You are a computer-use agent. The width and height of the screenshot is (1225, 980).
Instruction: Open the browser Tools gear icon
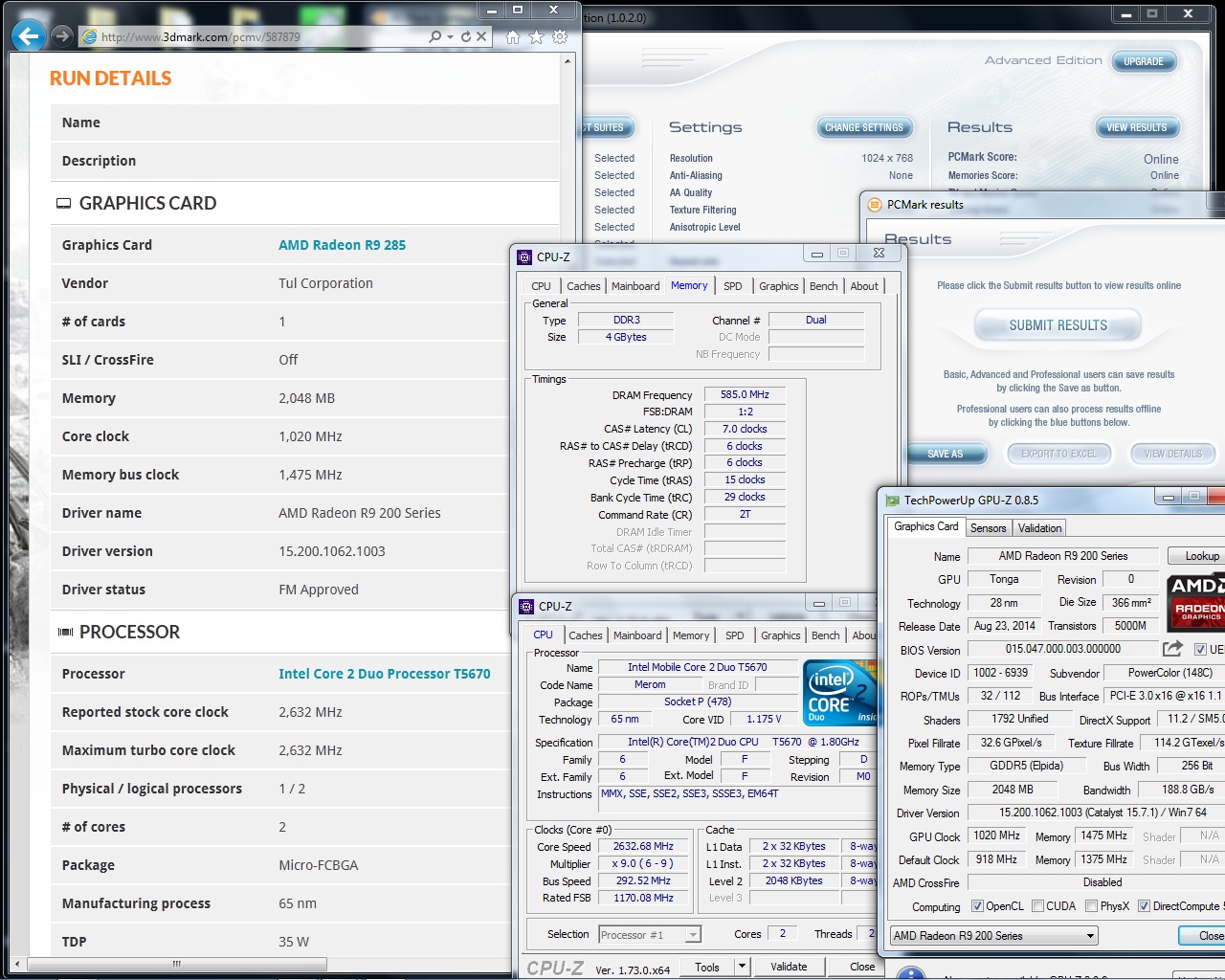pyautogui.click(x=560, y=36)
